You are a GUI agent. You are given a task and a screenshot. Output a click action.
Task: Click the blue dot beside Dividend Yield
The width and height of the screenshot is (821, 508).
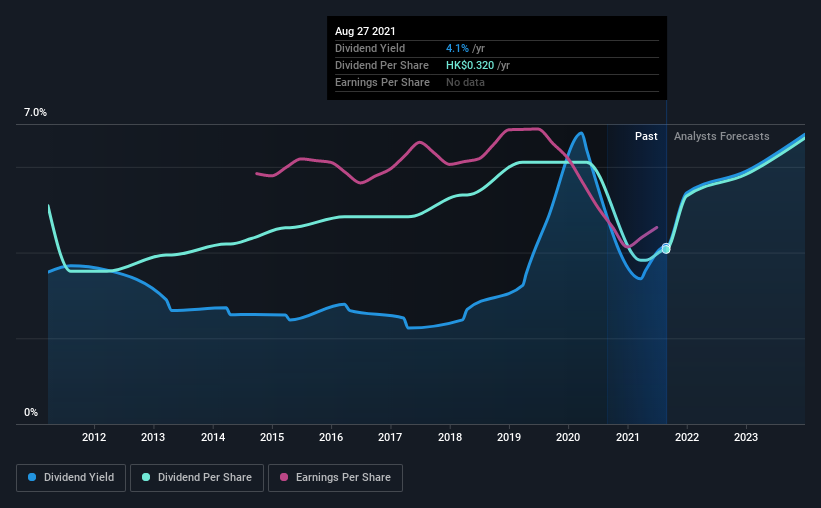(x=32, y=478)
